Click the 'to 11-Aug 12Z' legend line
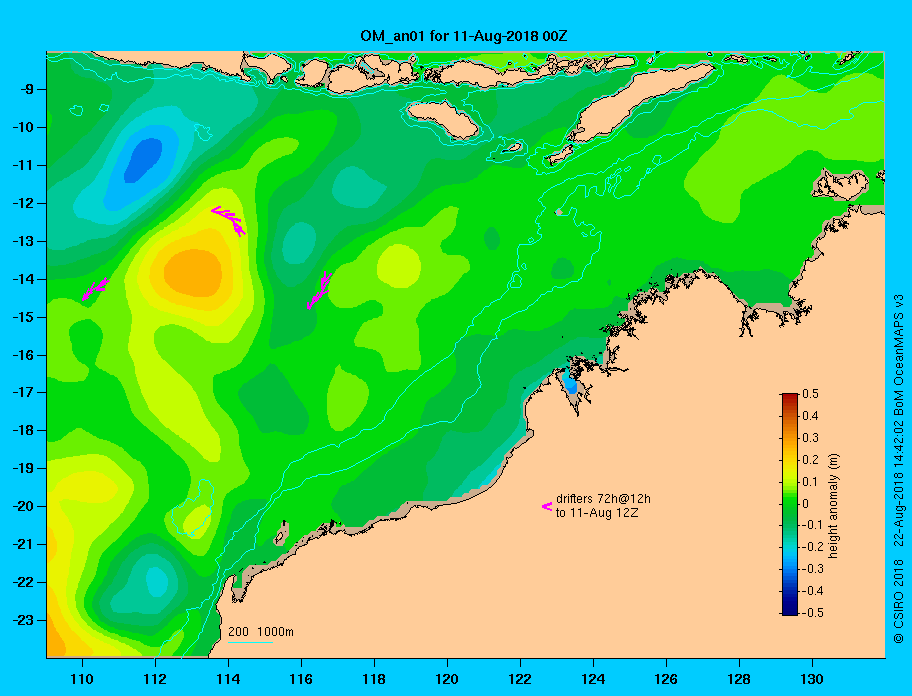912x696 pixels. click(x=597, y=513)
